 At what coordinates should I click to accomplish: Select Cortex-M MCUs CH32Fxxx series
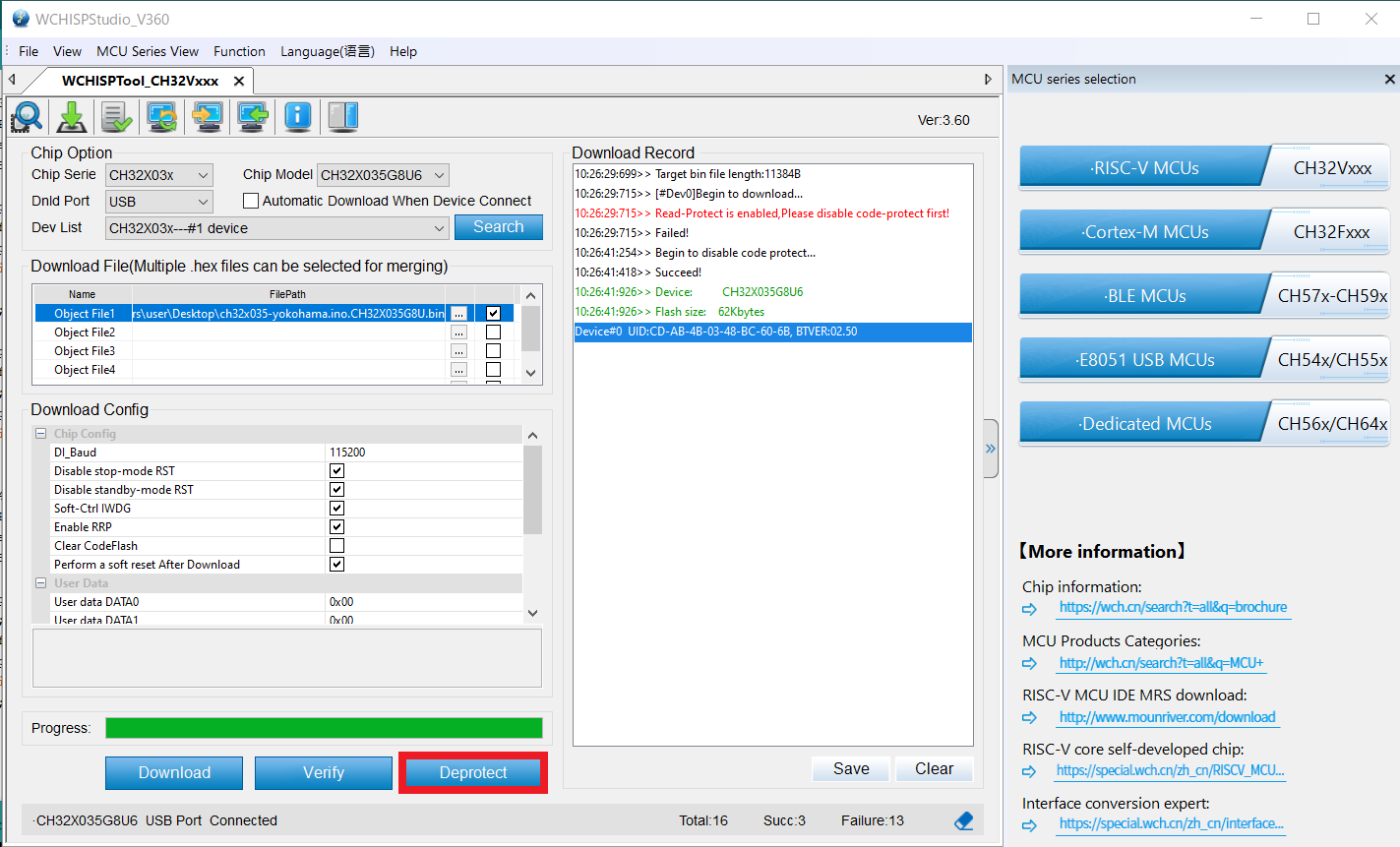click(1204, 231)
